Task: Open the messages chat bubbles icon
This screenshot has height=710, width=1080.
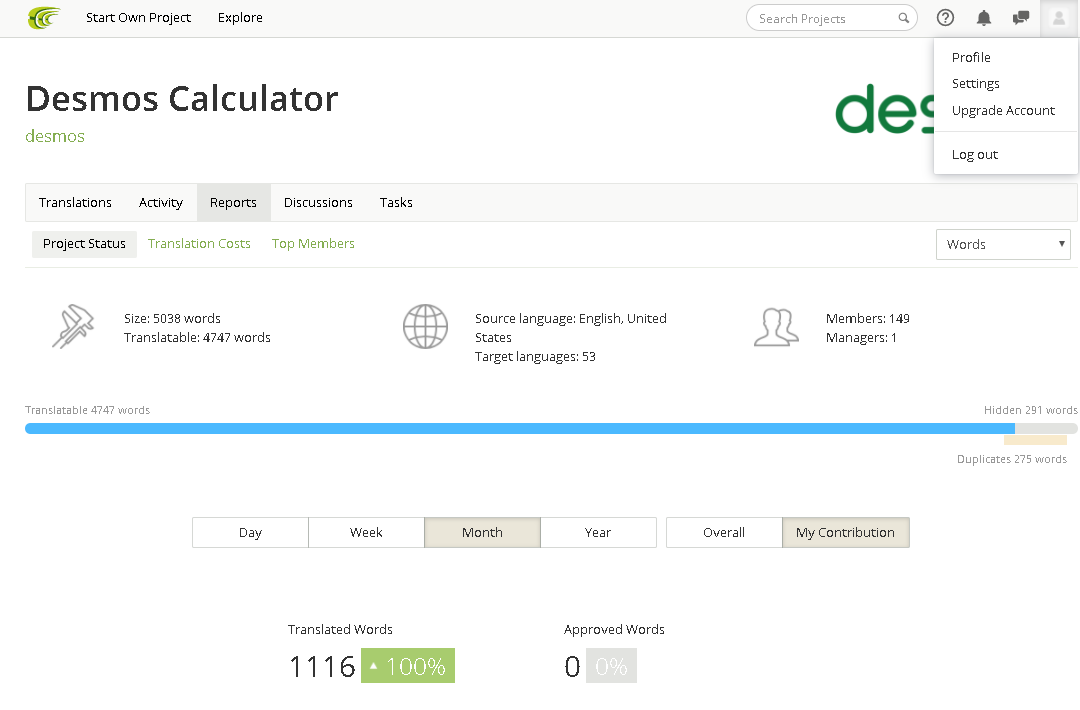Action: coord(1021,18)
